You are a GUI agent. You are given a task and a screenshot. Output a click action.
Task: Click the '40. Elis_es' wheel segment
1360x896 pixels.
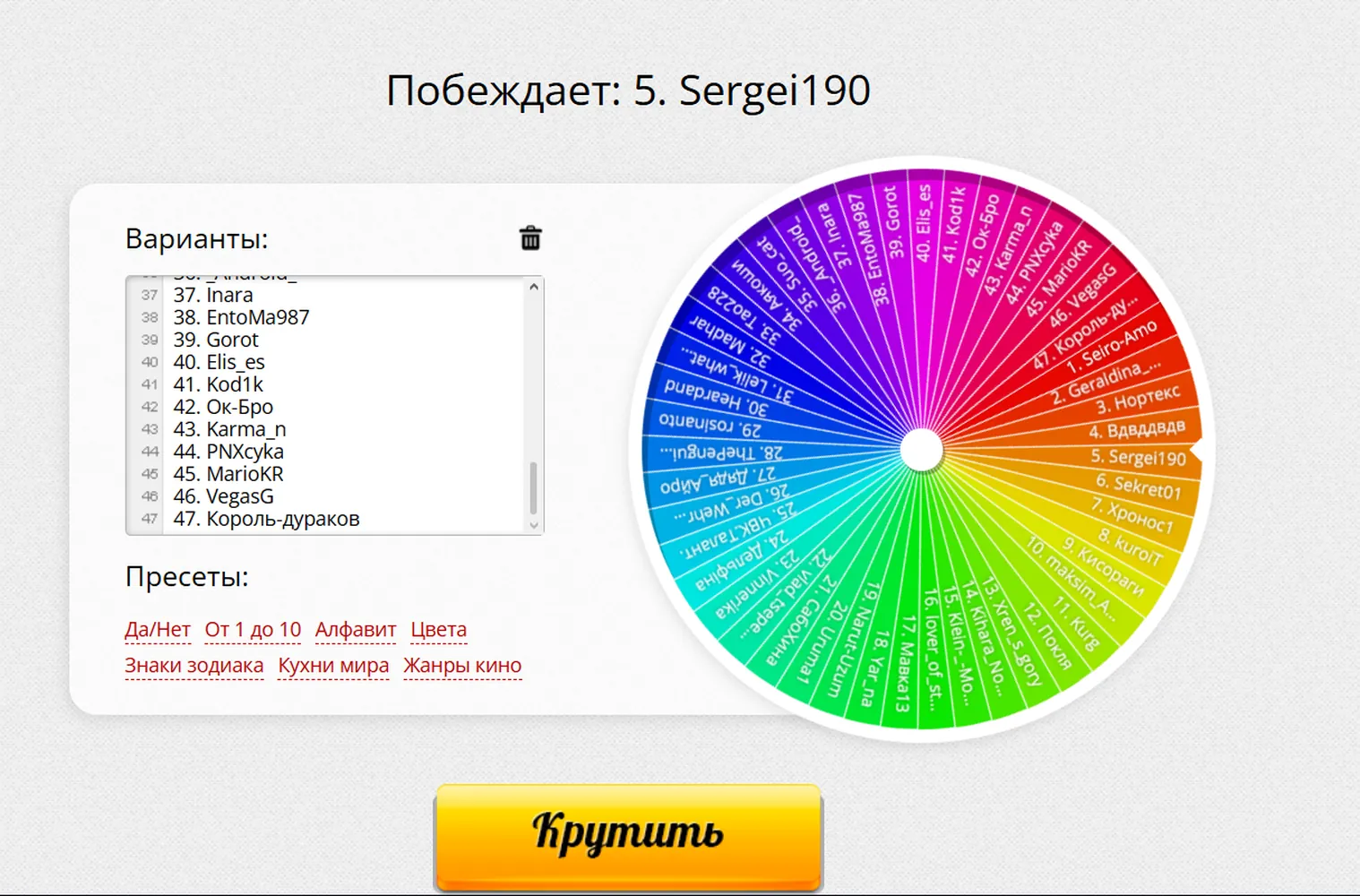(923, 223)
